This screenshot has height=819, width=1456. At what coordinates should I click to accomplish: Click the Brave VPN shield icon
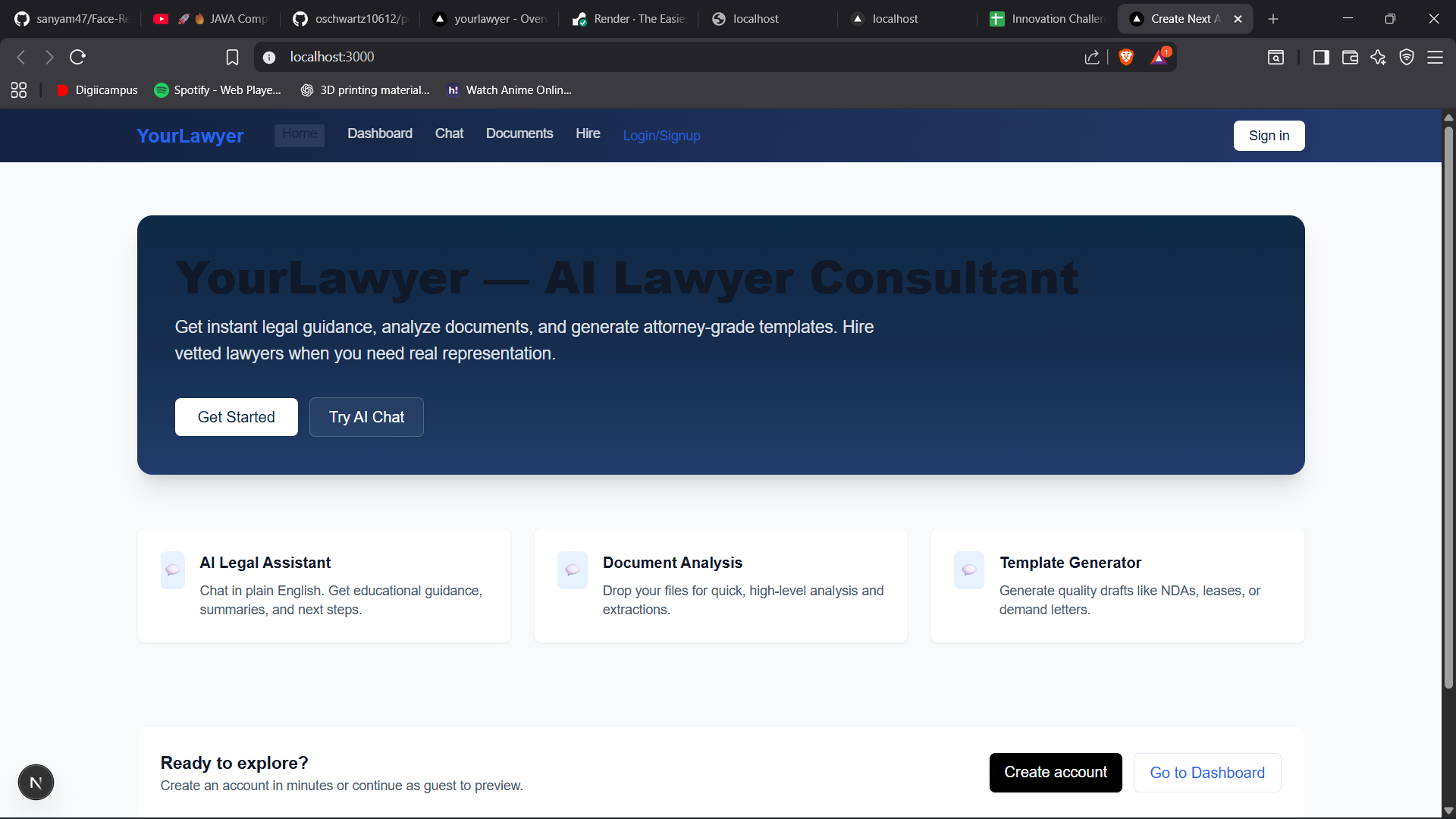[1407, 57]
